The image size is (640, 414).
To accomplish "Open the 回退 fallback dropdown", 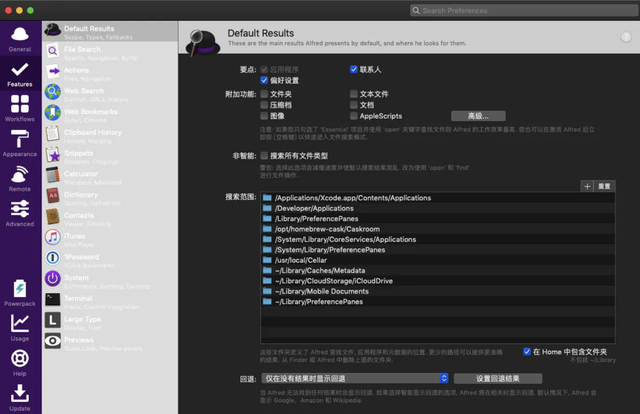I will (354, 378).
